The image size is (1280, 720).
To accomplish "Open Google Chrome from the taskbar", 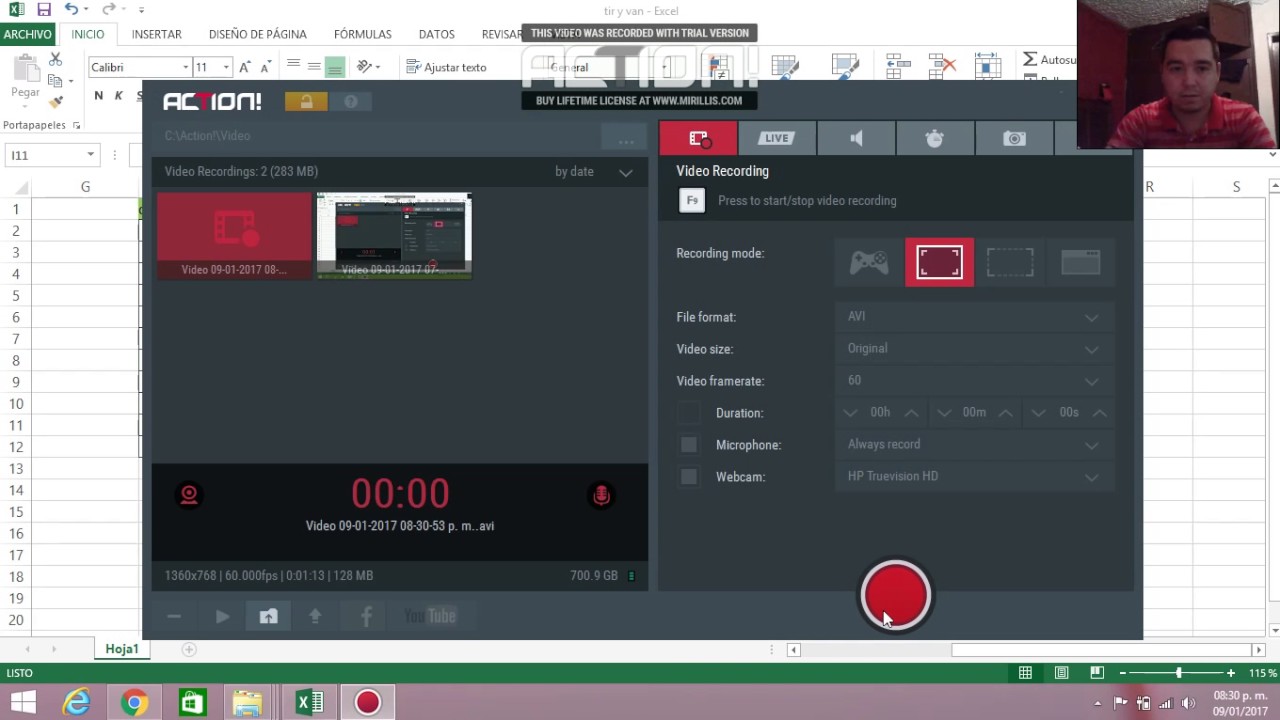I will click(x=134, y=703).
